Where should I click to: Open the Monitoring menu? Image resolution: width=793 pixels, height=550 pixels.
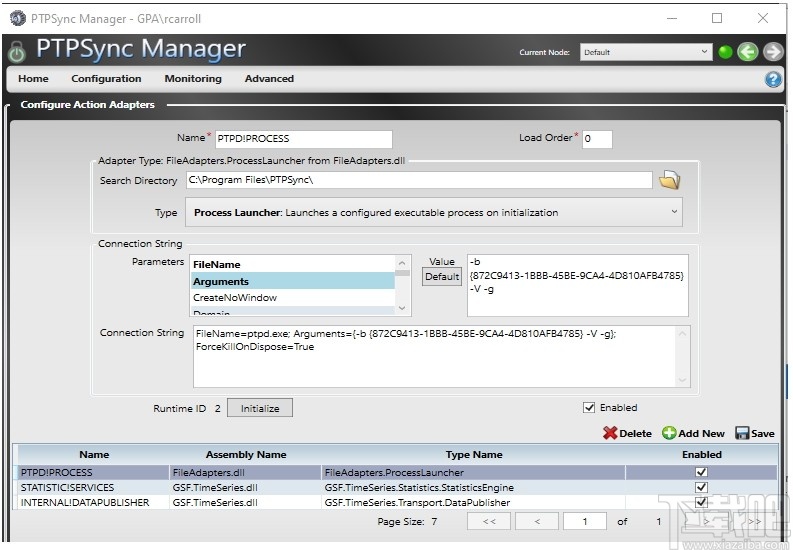[193, 79]
